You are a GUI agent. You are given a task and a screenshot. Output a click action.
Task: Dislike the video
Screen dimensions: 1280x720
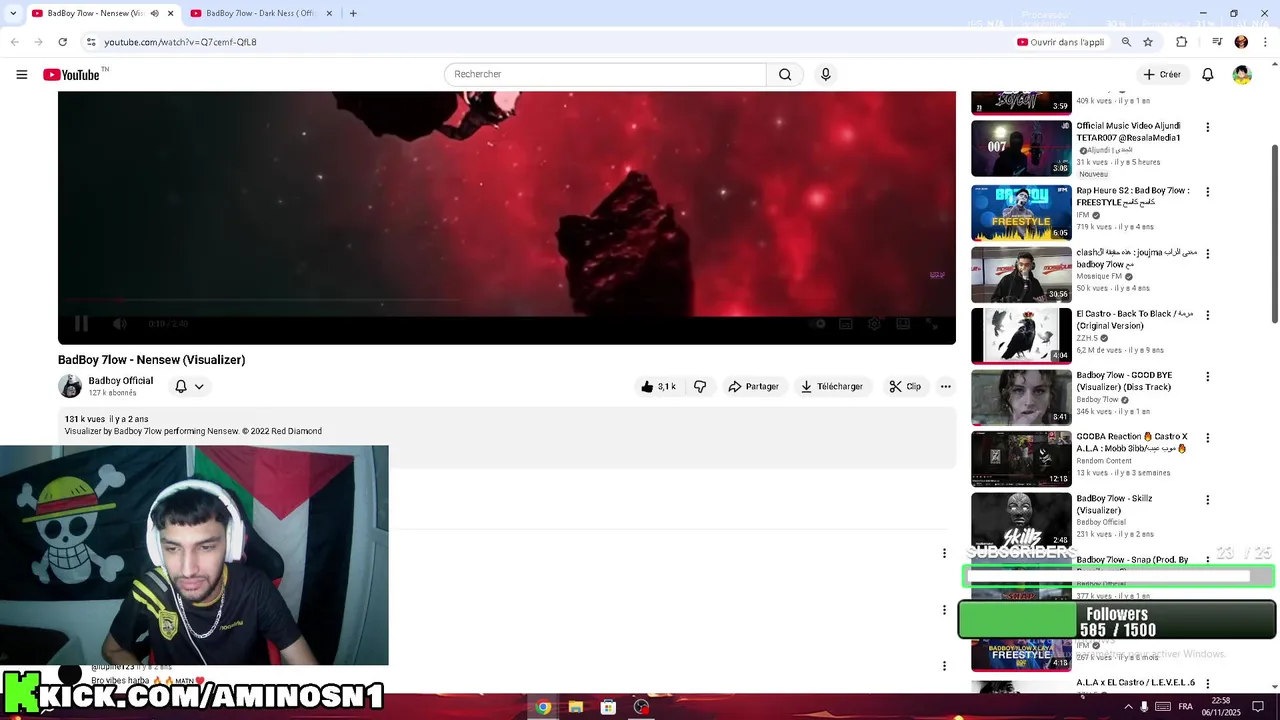pos(700,386)
